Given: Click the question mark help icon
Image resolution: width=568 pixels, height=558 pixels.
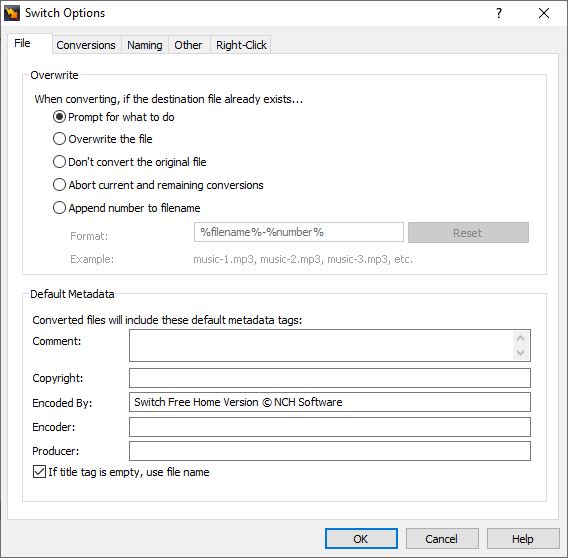Looking at the screenshot, I should (499, 13).
